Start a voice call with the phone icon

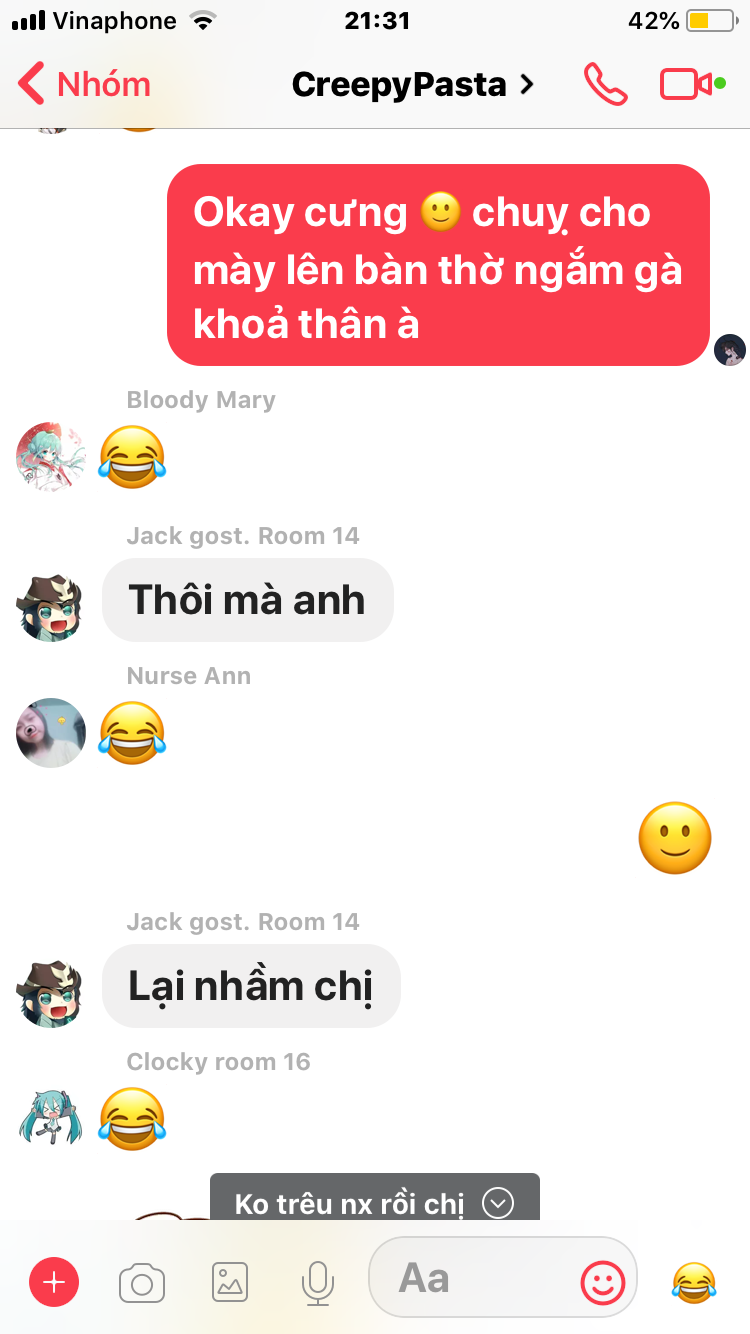pos(606,85)
